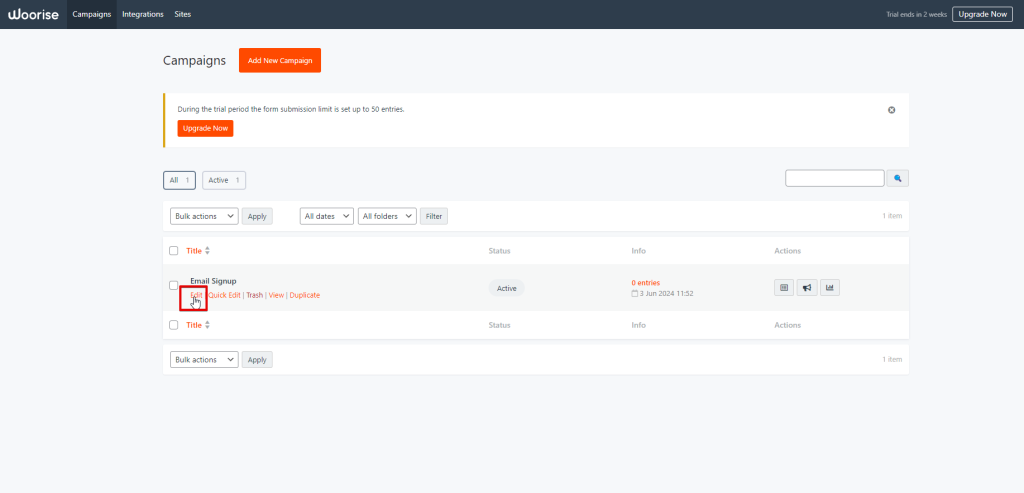The image size is (1024, 493).
Task: Click the Woorise logo
Action: click(33, 14)
